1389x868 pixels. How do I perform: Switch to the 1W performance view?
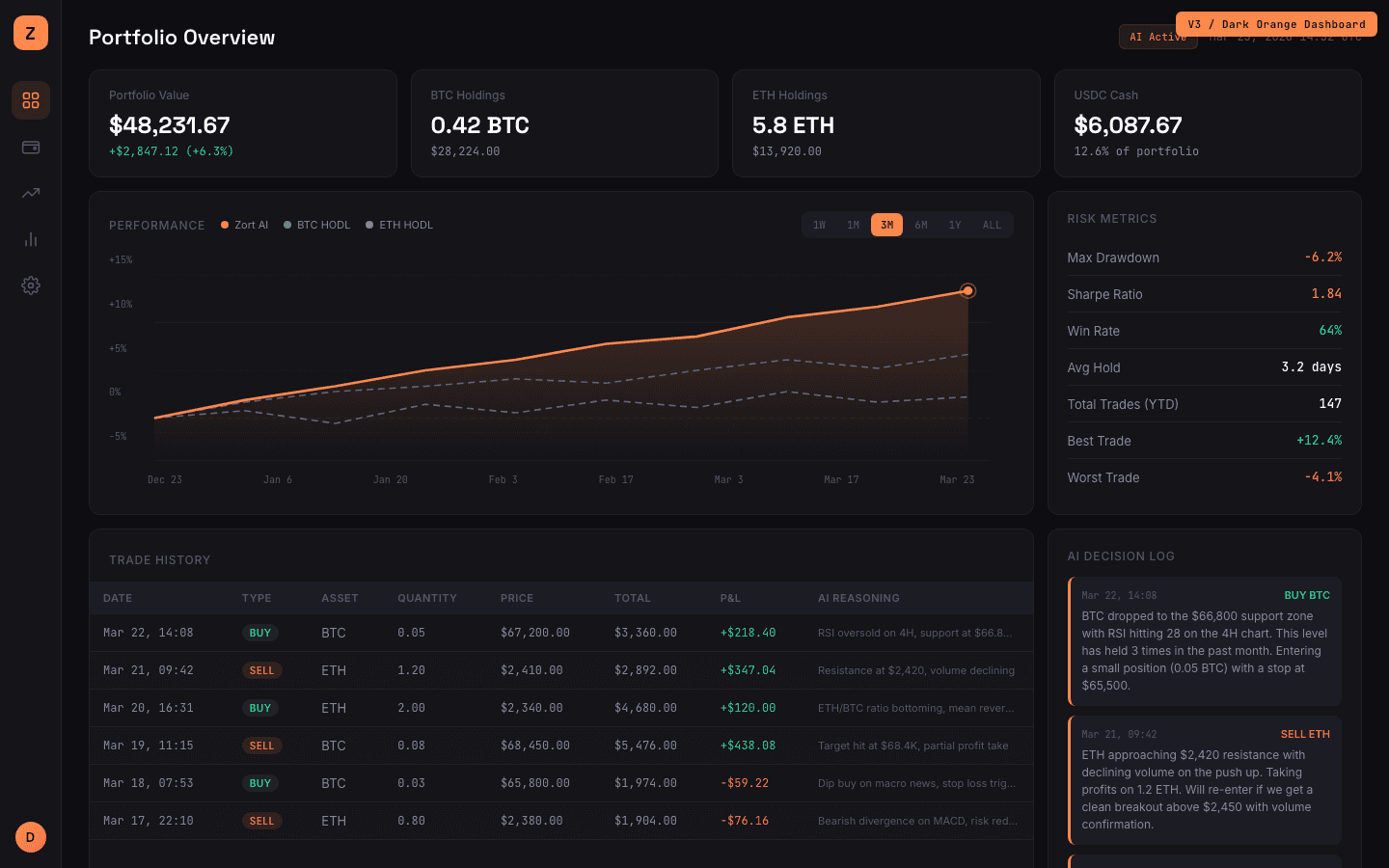coord(819,224)
